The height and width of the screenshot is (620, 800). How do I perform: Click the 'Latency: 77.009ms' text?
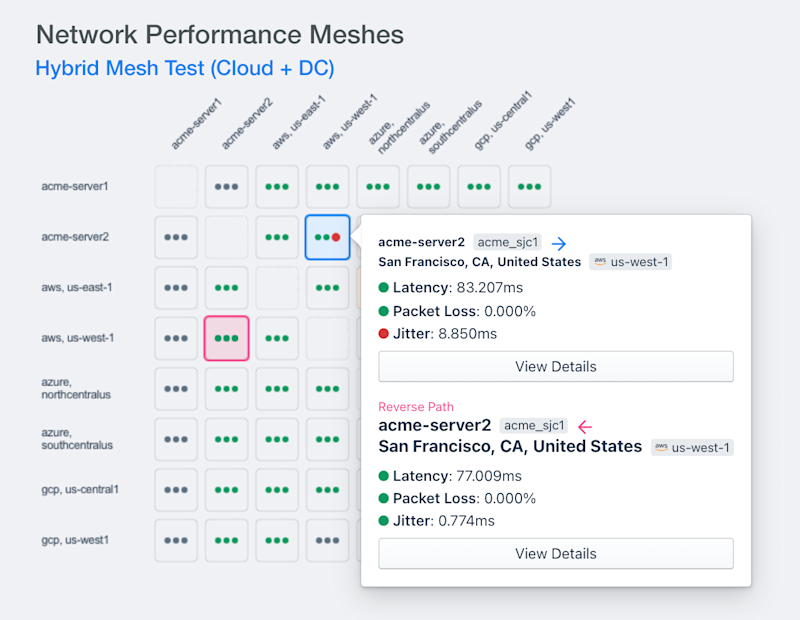pyautogui.click(x=457, y=476)
